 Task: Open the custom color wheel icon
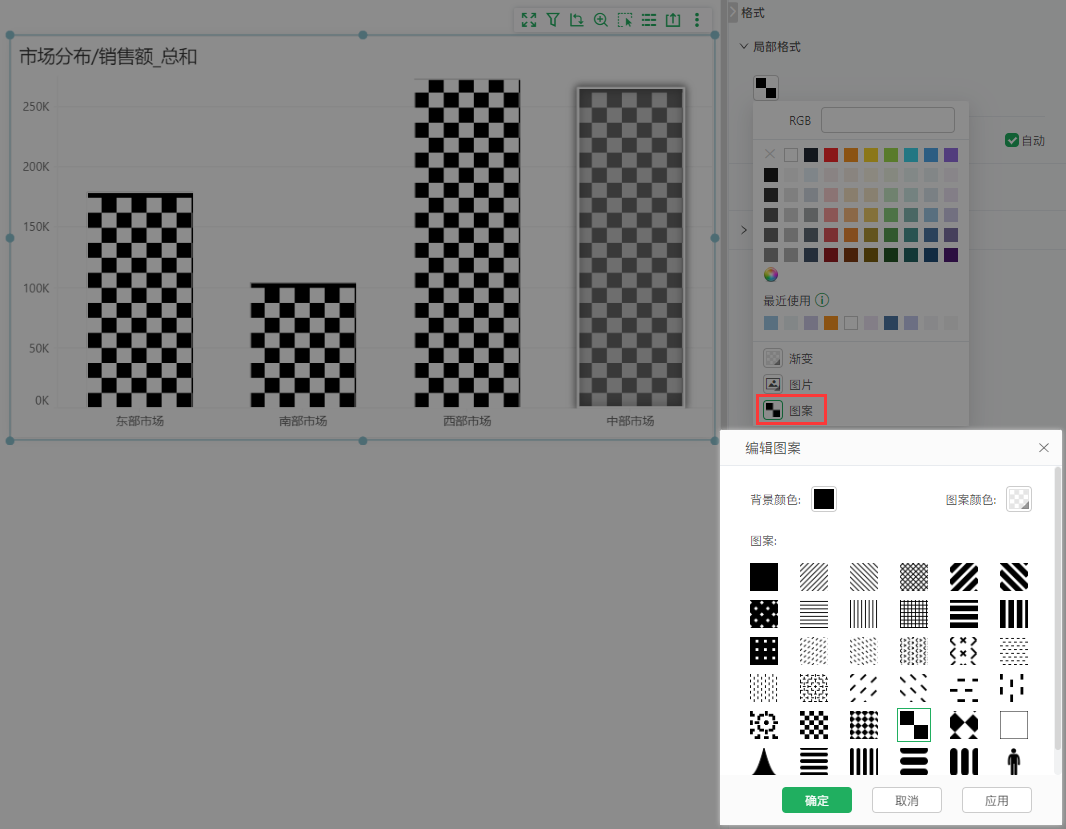click(x=770, y=275)
